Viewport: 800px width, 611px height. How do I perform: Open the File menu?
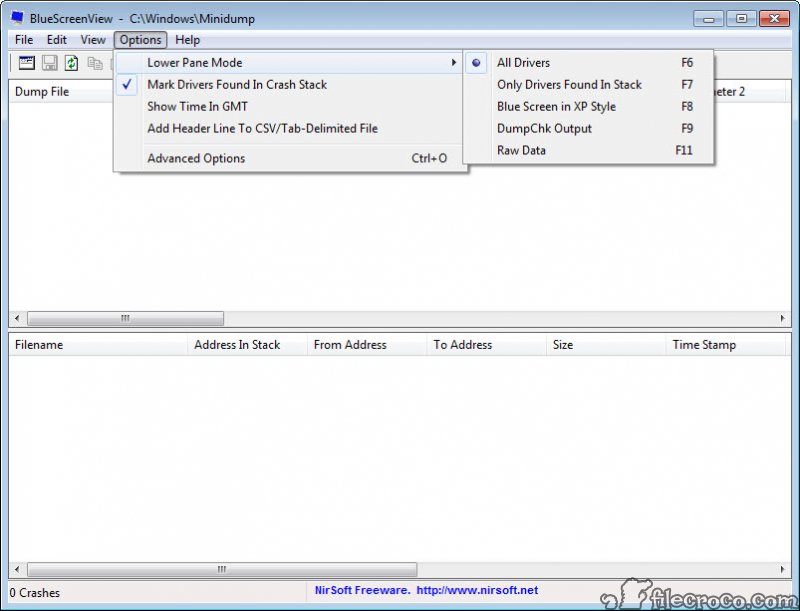(x=24, y=40)
